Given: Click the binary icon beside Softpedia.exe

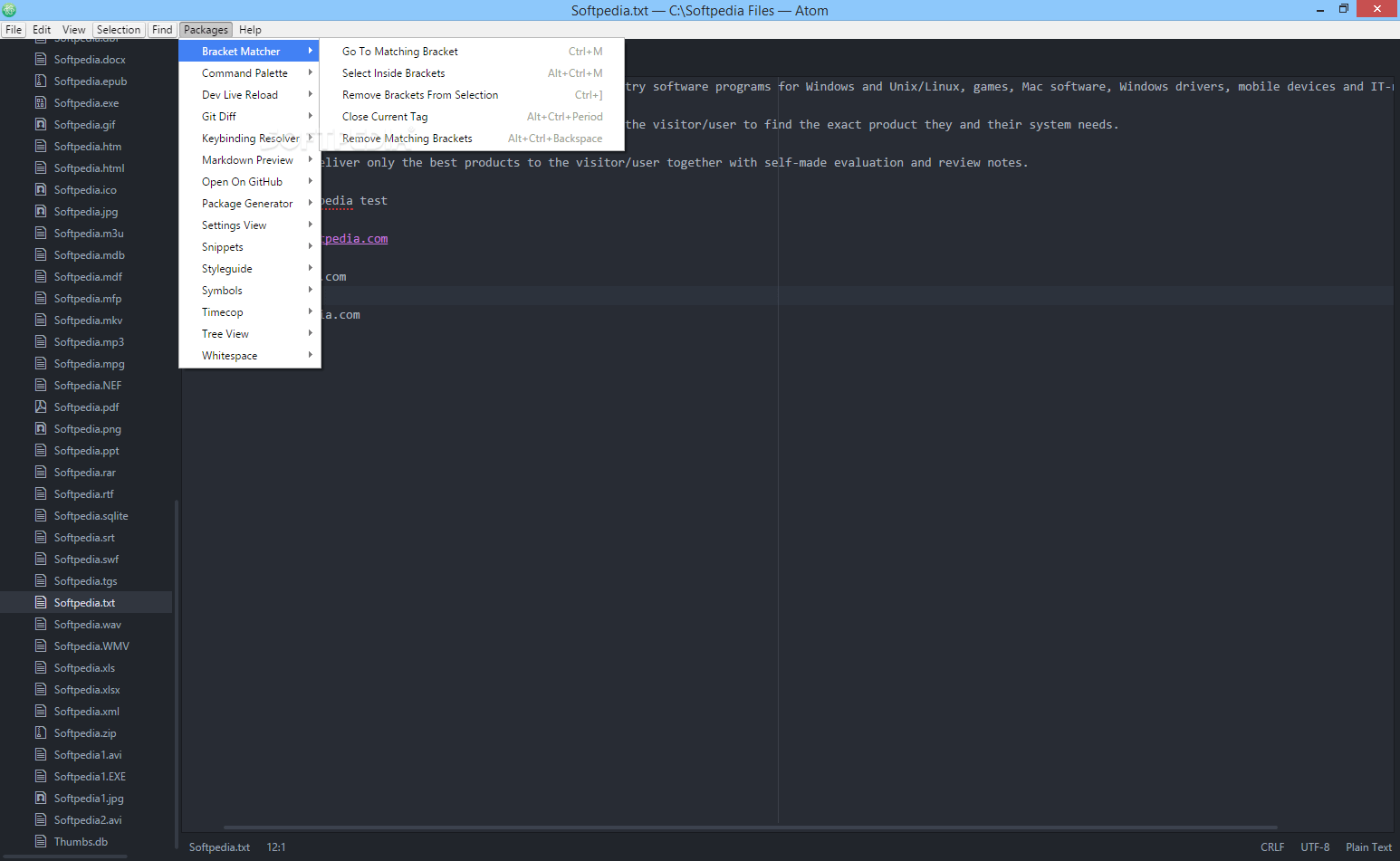Looking at the screenshot, I should pyautogui.click(x=41, y=102).
